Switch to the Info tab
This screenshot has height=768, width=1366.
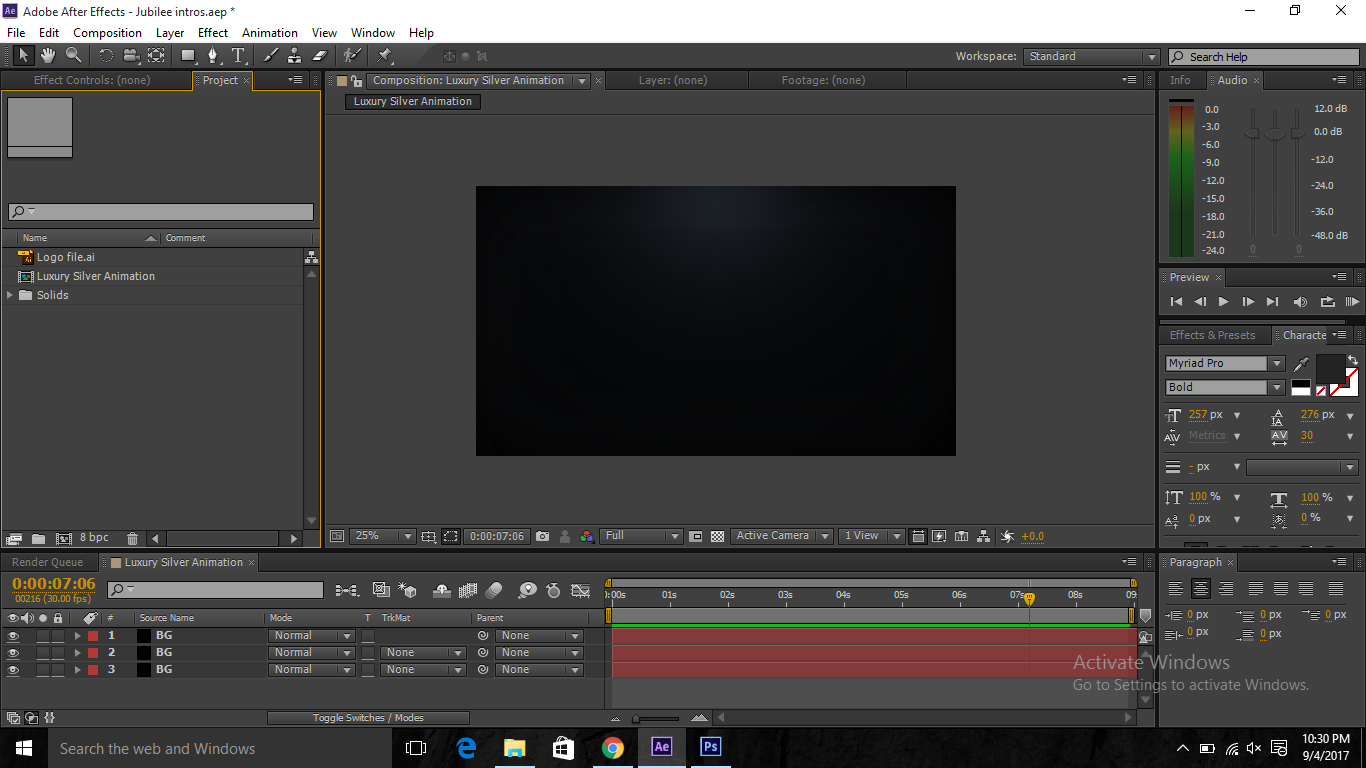1180,81
